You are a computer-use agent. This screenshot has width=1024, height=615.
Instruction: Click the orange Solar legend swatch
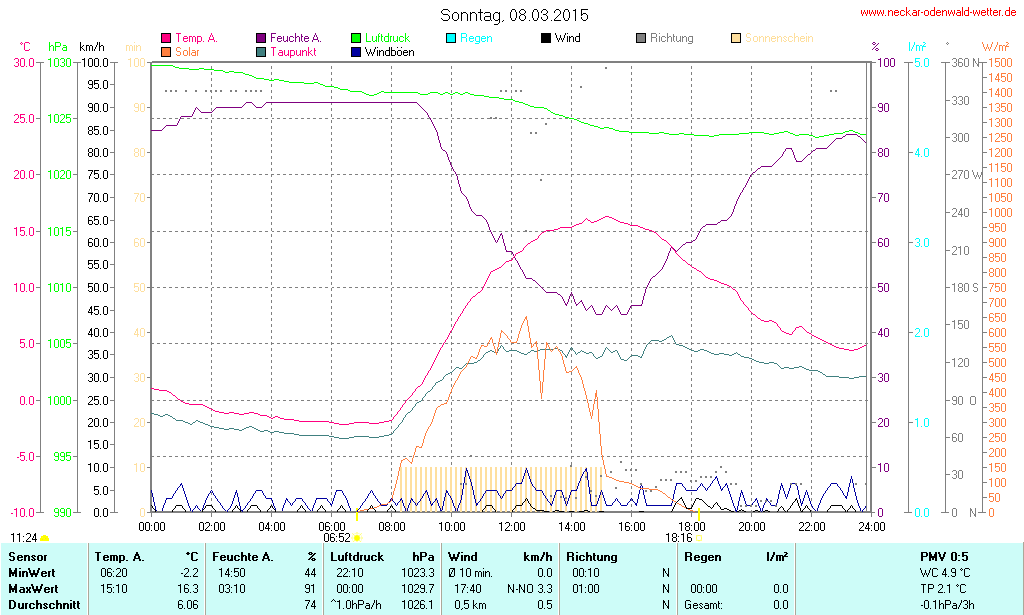165,51
